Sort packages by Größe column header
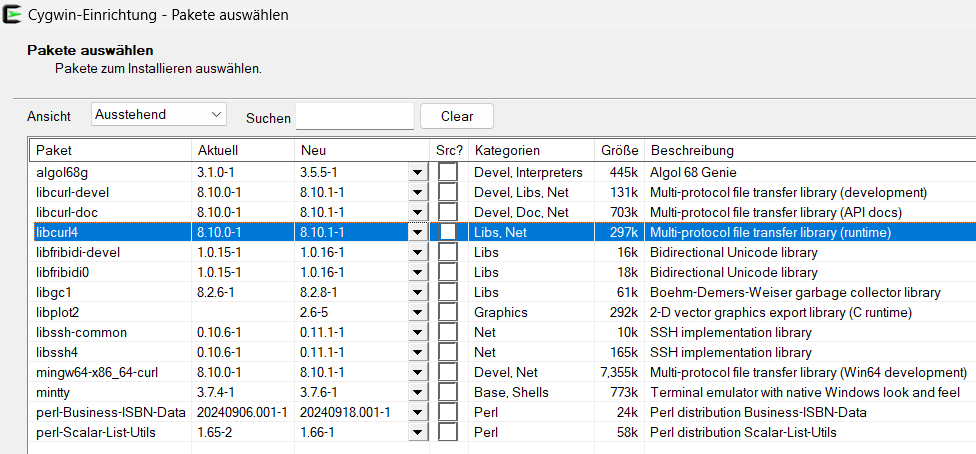The width and height of the screenshot is (976, 454). pyautogui.click(x=619, y=150)
